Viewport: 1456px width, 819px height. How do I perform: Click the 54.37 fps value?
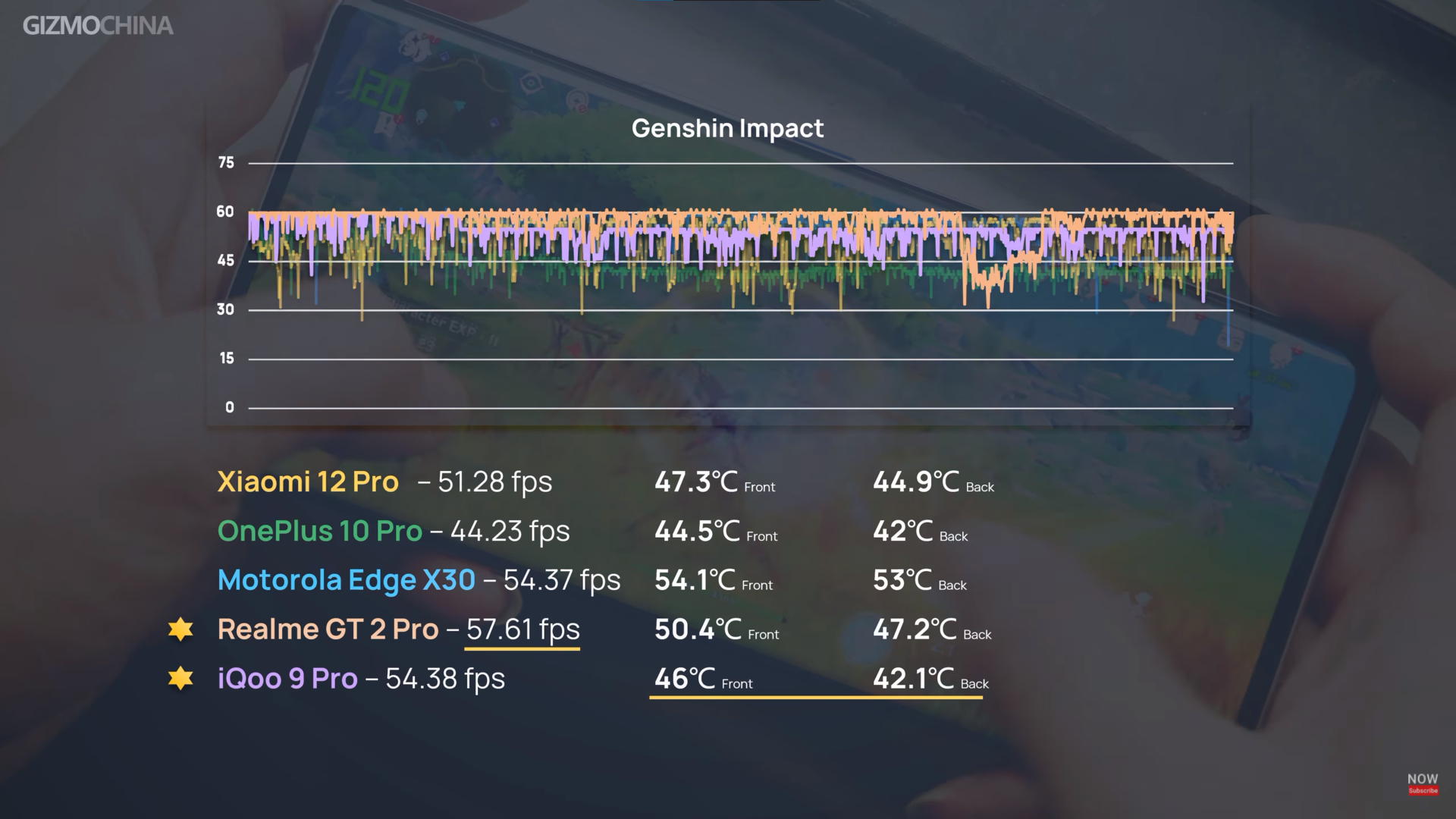(x=562, y=581)
